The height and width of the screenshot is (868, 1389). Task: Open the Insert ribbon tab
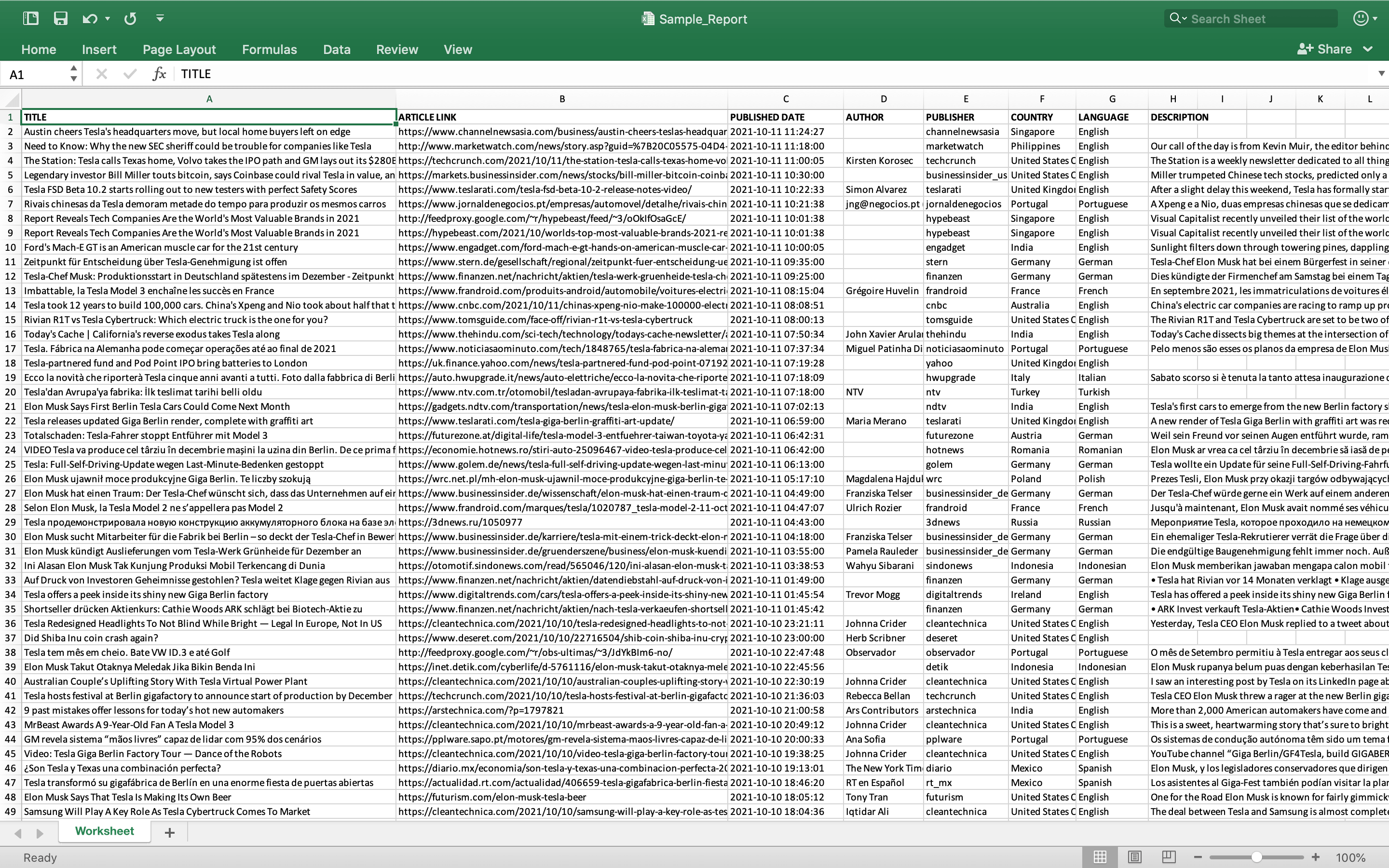(x=99, y=49)
